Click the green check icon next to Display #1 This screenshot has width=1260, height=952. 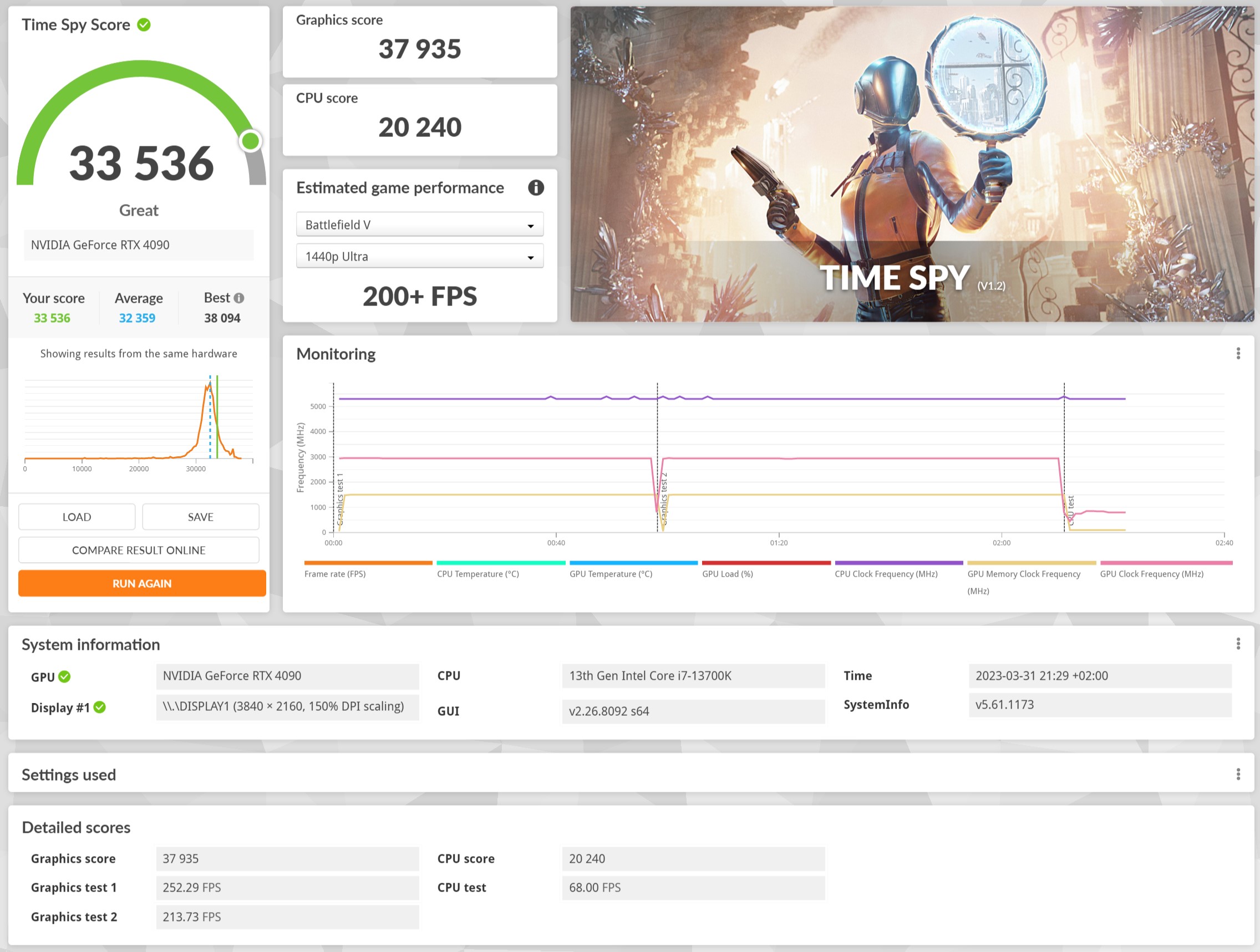pyautogui.click(x=100, y=707)
